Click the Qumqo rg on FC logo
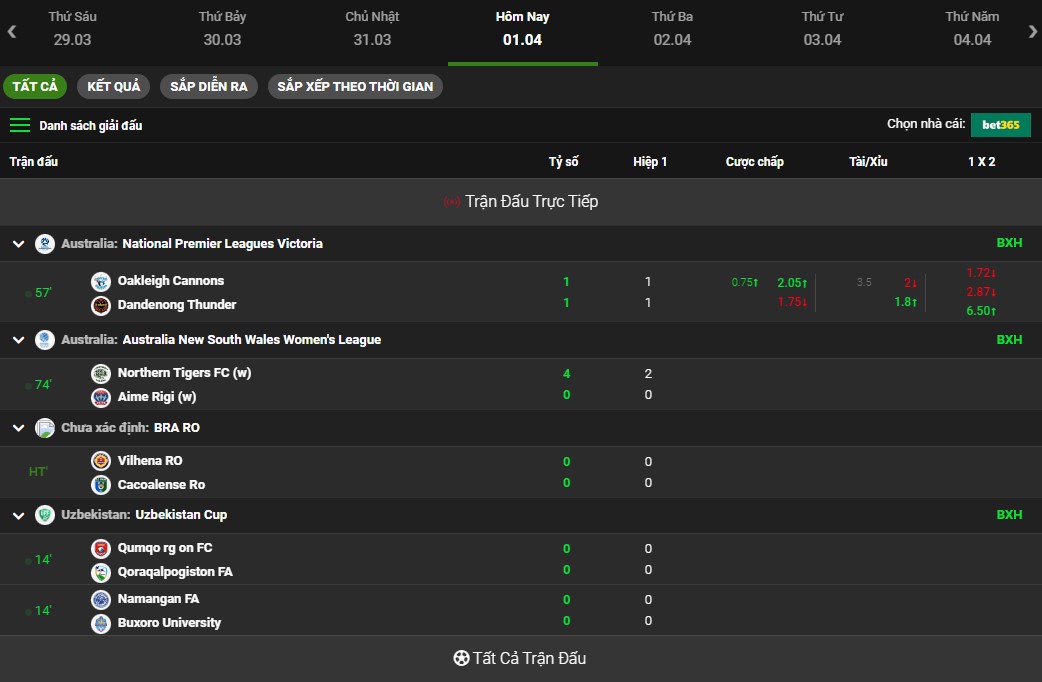Viewport: 1042px width, 682px height. click(x=100, y=549)
